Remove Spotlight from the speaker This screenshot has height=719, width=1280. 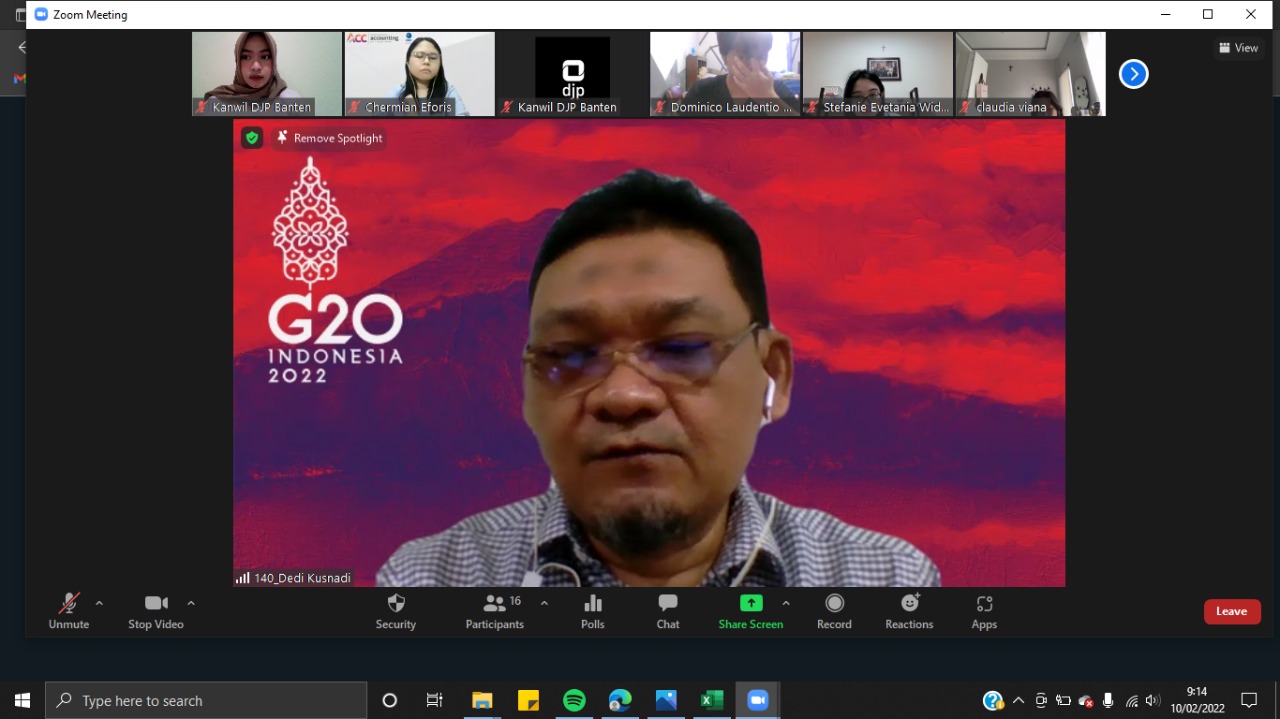pyautogui.click(x=329, y=138)
